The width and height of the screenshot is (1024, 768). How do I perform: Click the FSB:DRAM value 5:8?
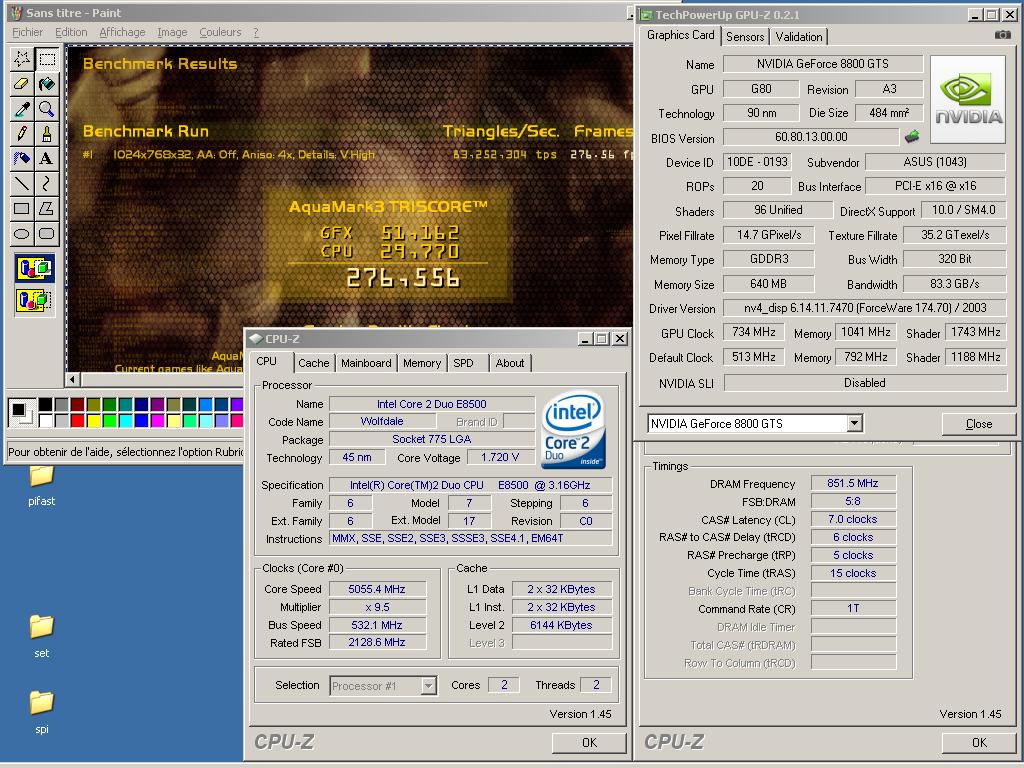click(853, 502)
